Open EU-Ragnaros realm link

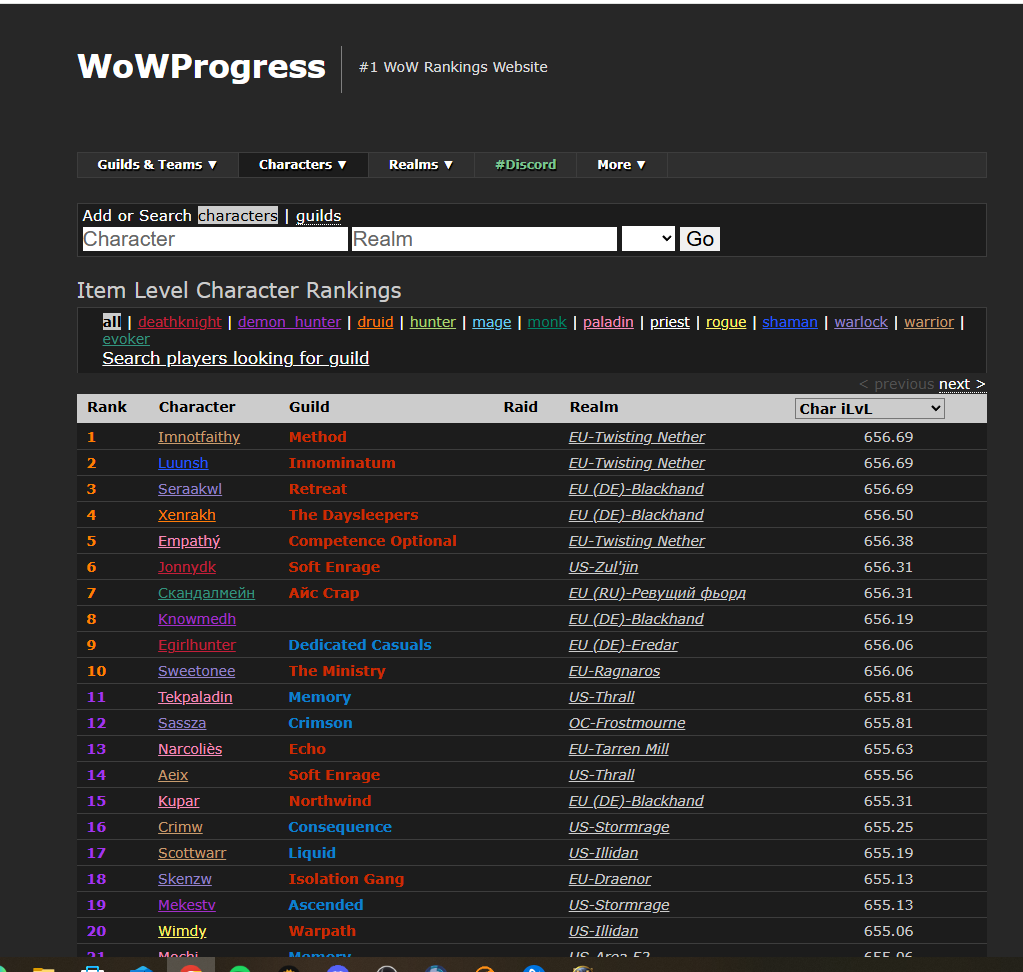tap(615, 671)
